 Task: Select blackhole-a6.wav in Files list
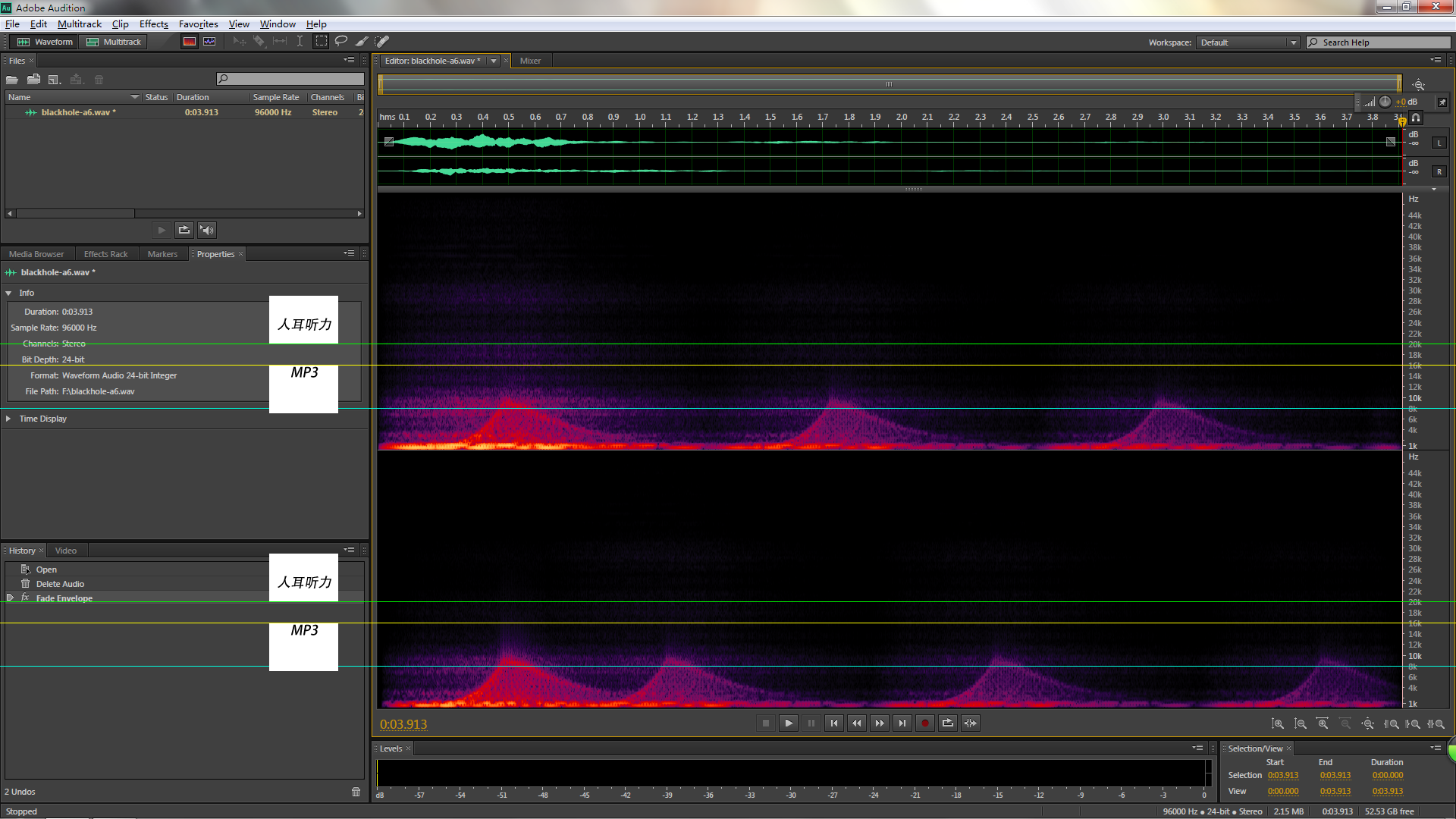[x=185, y=112]
